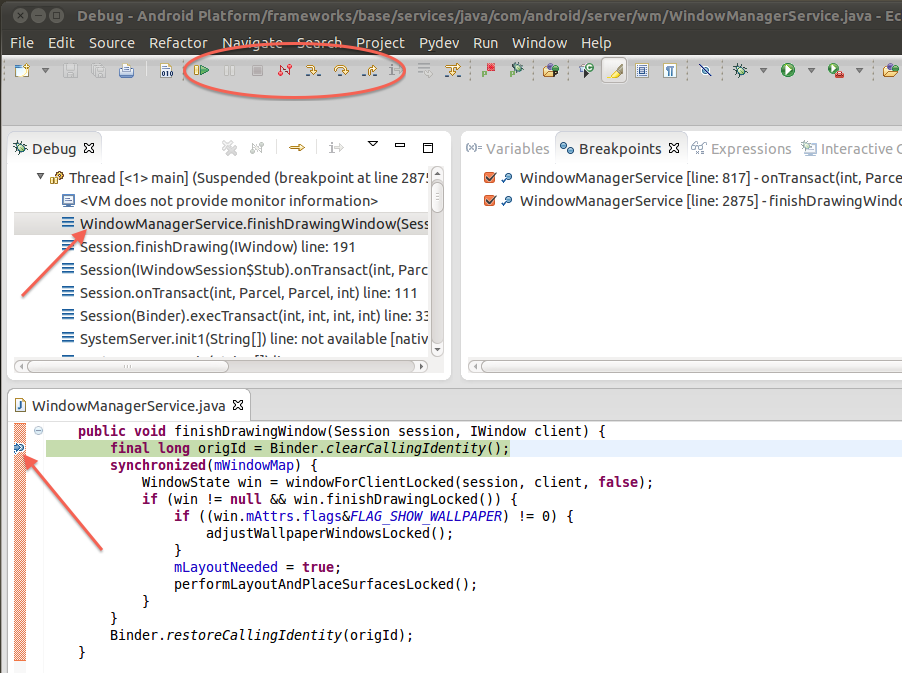The width and height of the screenshot is (902, 673).
Task: Click the Suspend (pause) toolbar icon
Action: coord(230,70)
